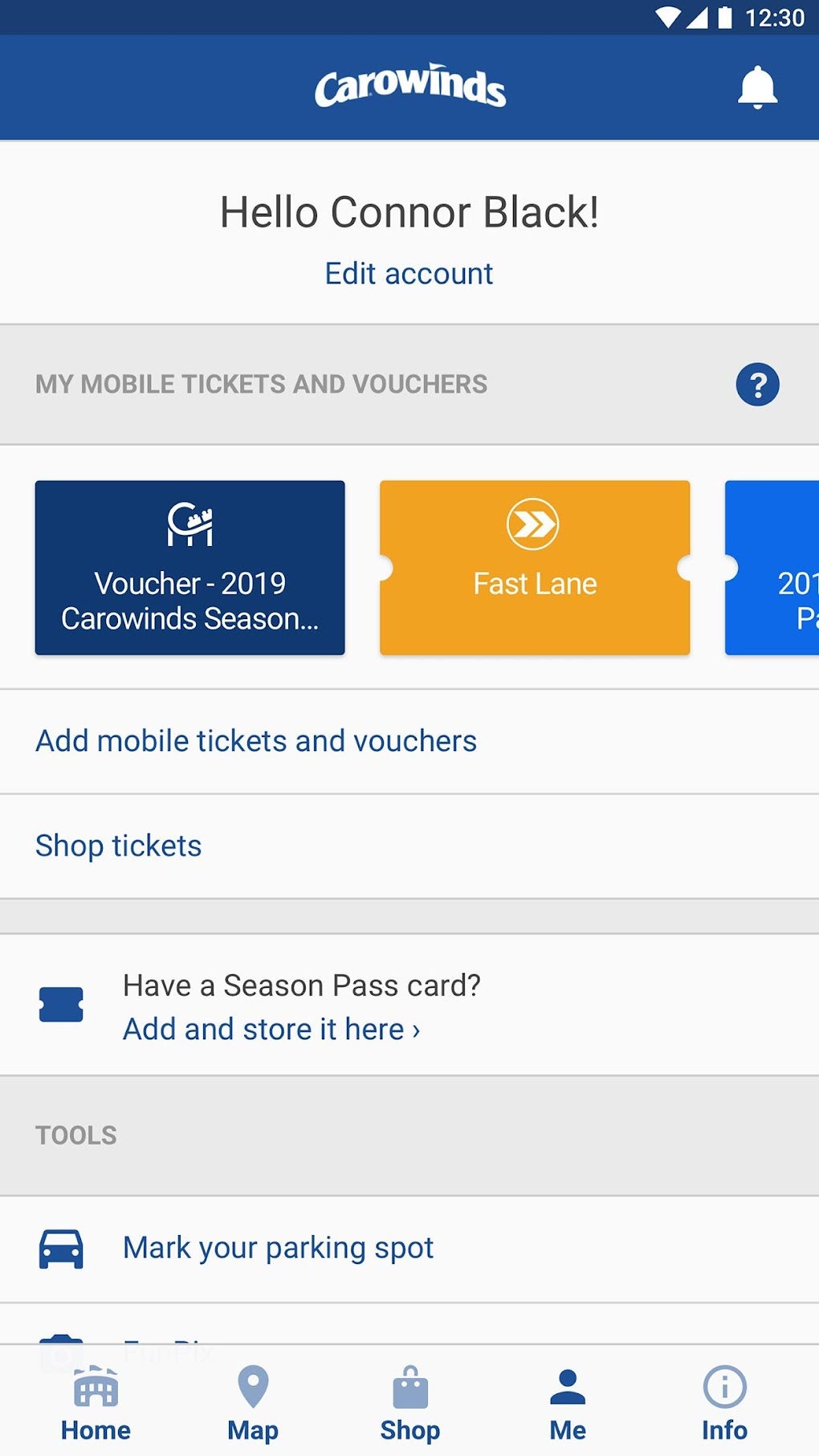Go to the Shop tab

click(x=410, y=1403)
